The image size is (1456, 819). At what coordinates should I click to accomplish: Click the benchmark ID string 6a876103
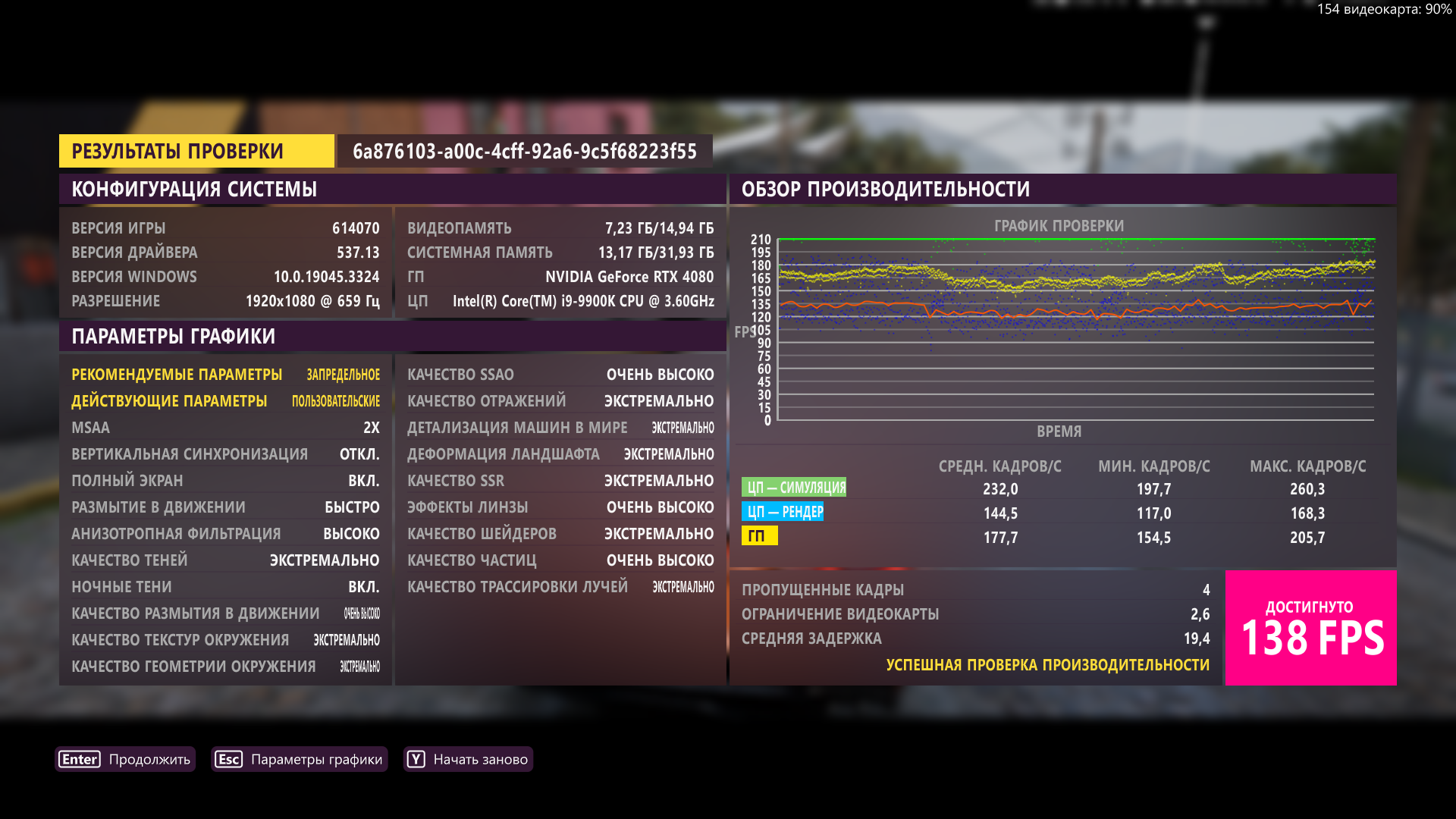coord(524,151)
